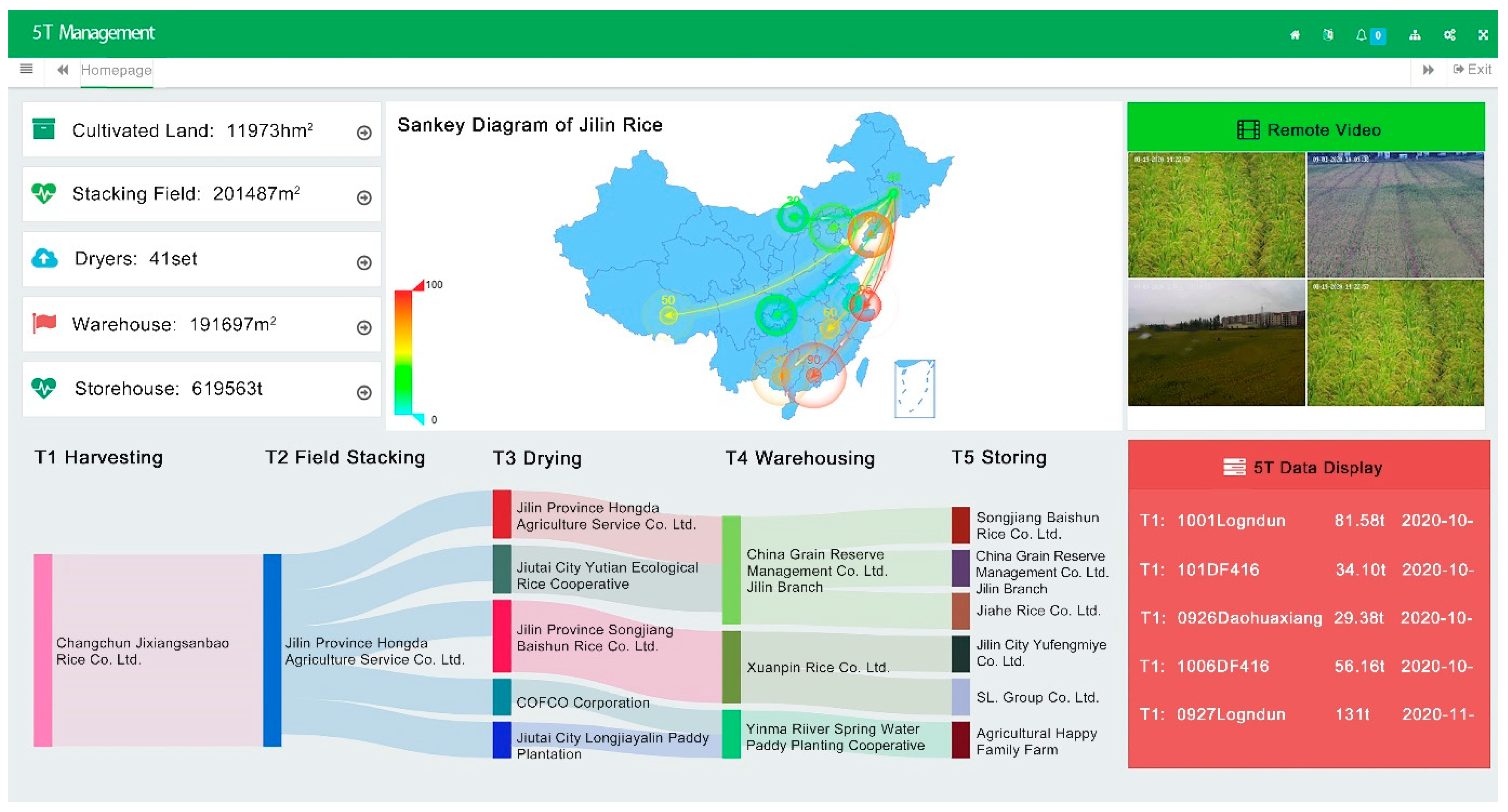Click the 5T Management title
The width and height of the screenshot is (1508, 812).
[x=93, y=33]
